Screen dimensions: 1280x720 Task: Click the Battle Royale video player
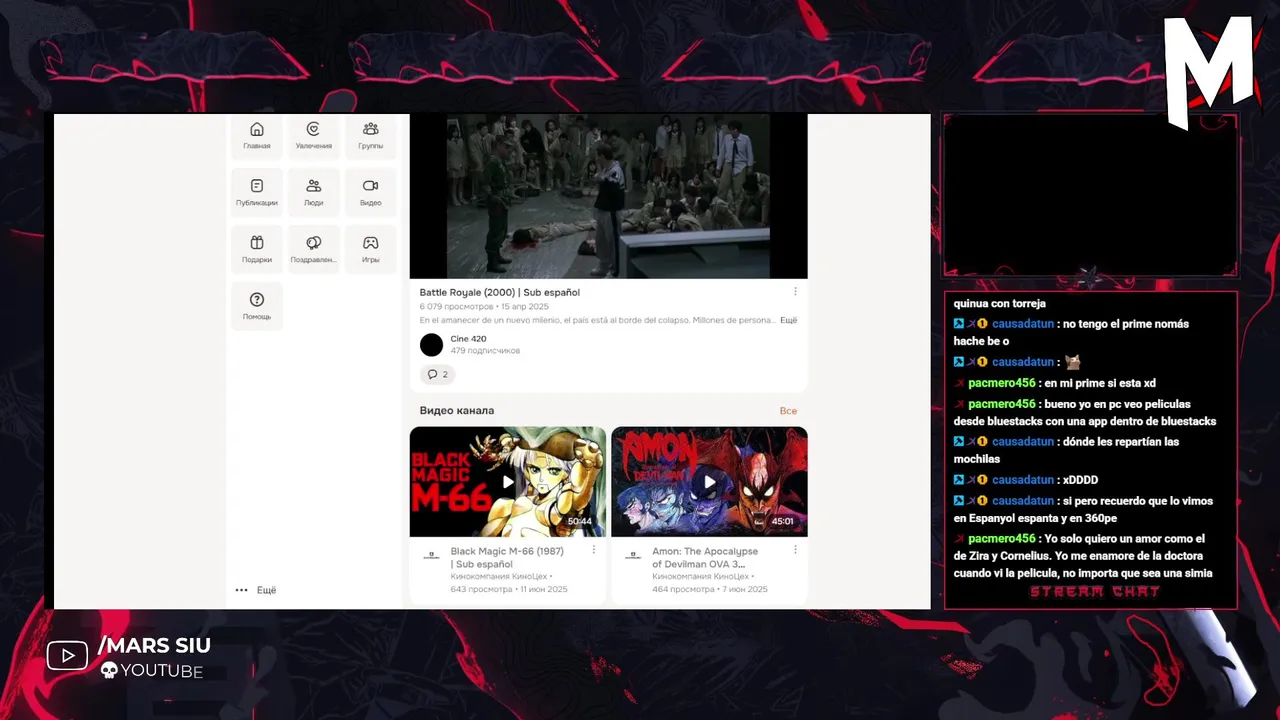click(608, 196)
